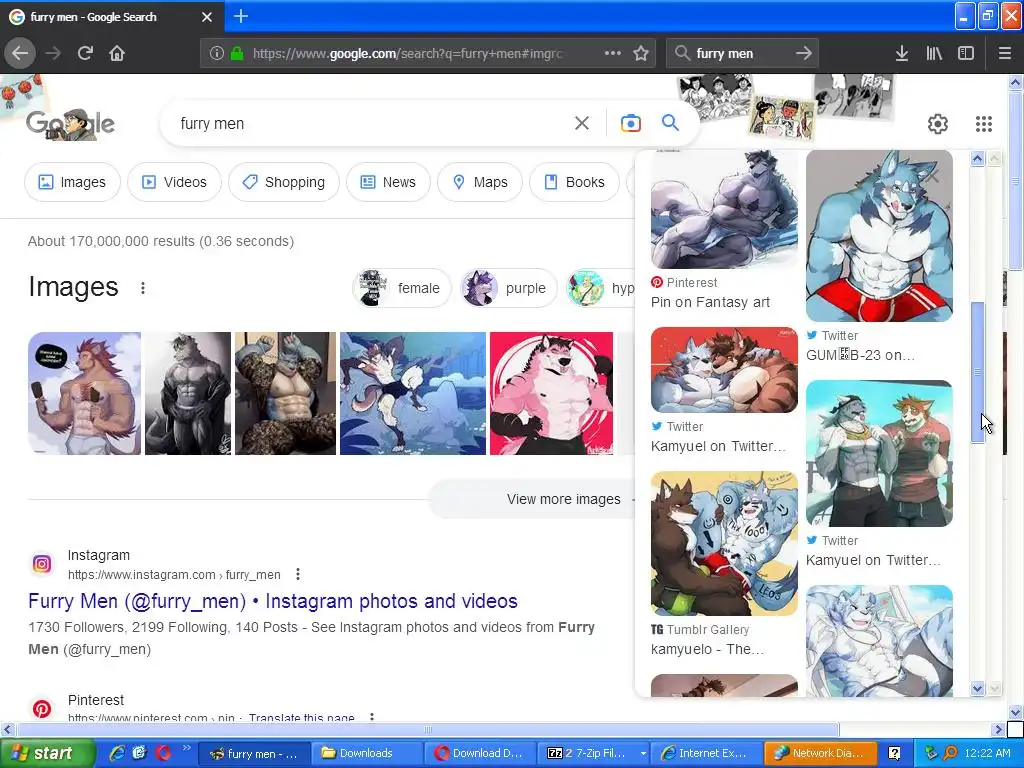Click the horizontal scrollbar left arrow
The image size is (1024, 768).
click(7, 729)
